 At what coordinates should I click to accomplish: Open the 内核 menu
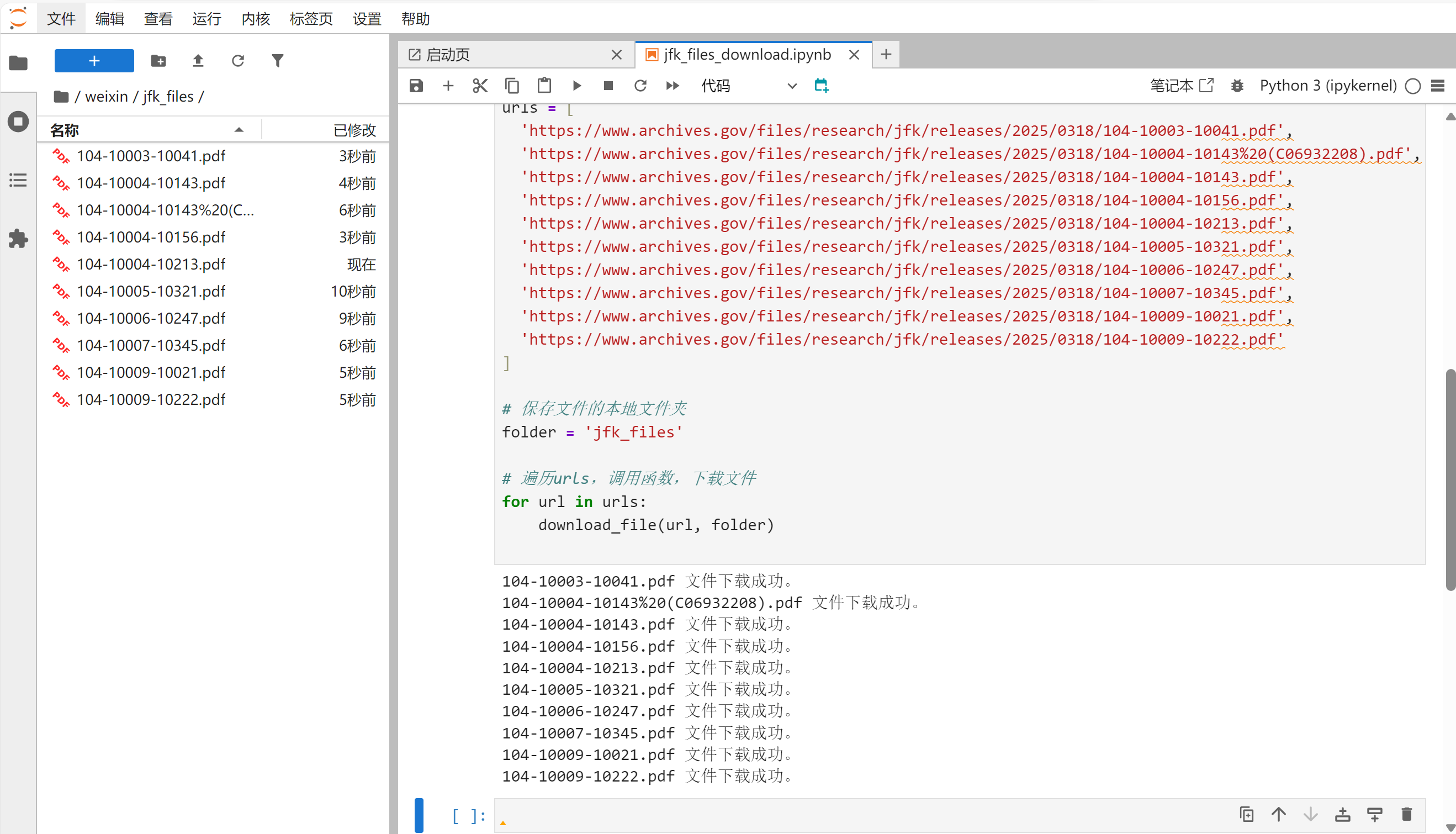[x=255, y=19]
